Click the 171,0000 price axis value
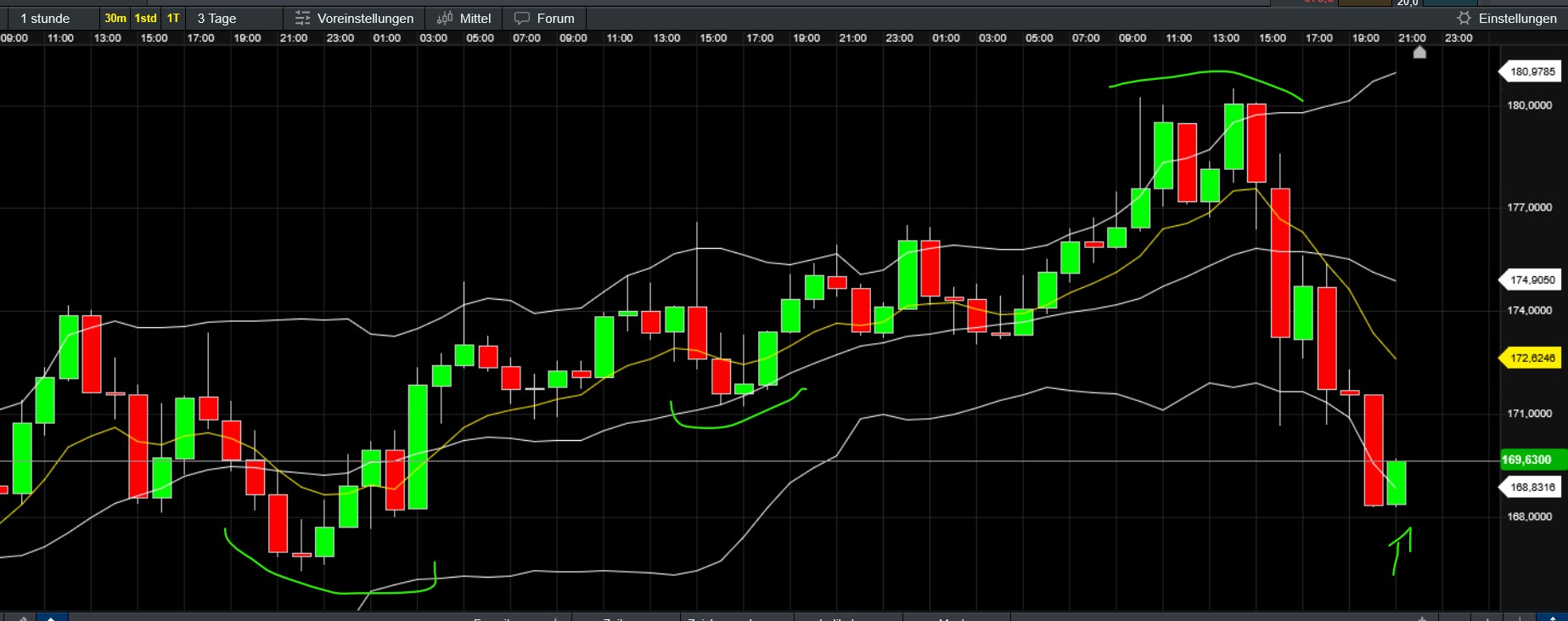1568x621 pixels. (1530, 413)
